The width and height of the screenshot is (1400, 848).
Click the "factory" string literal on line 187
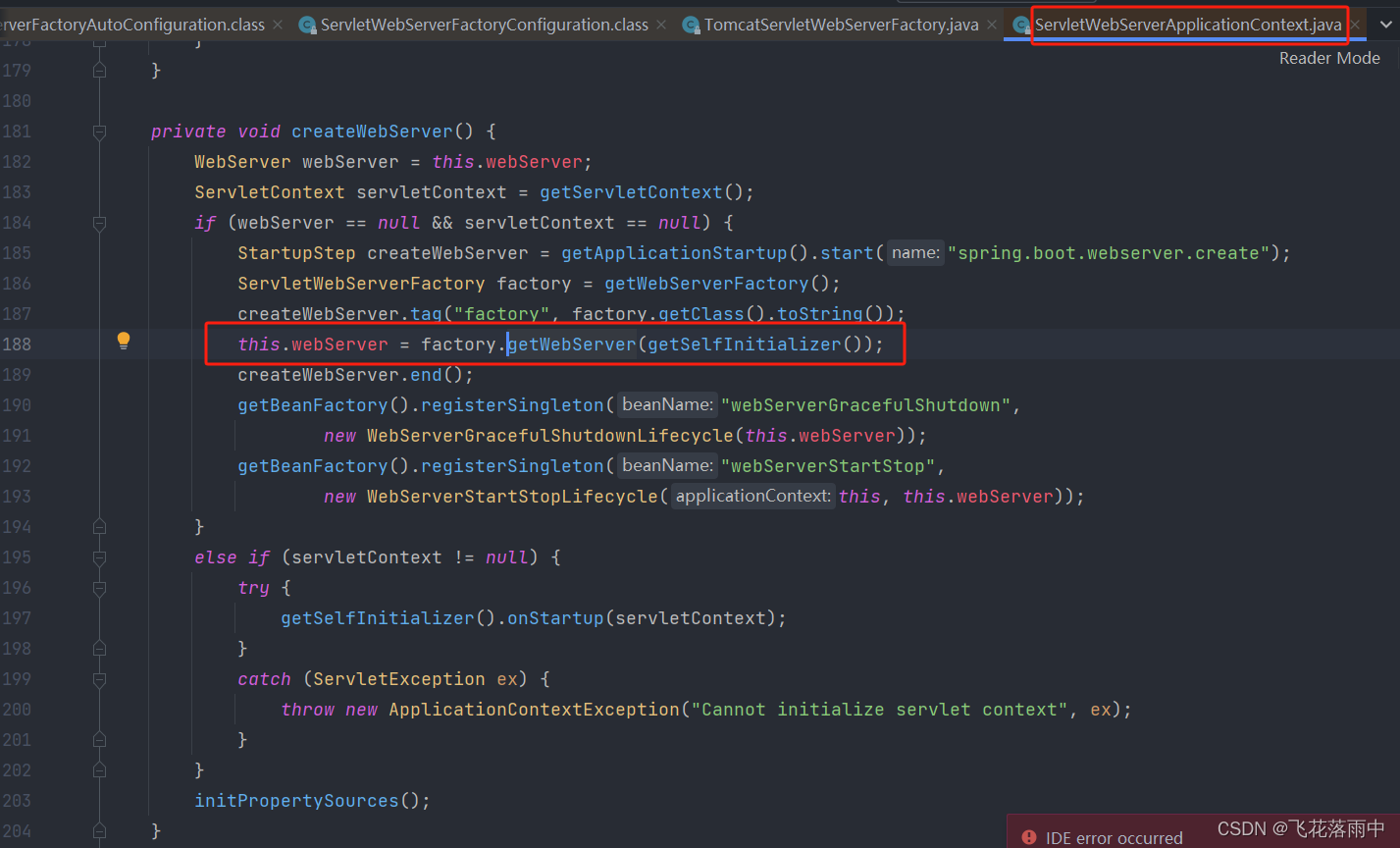501,314
